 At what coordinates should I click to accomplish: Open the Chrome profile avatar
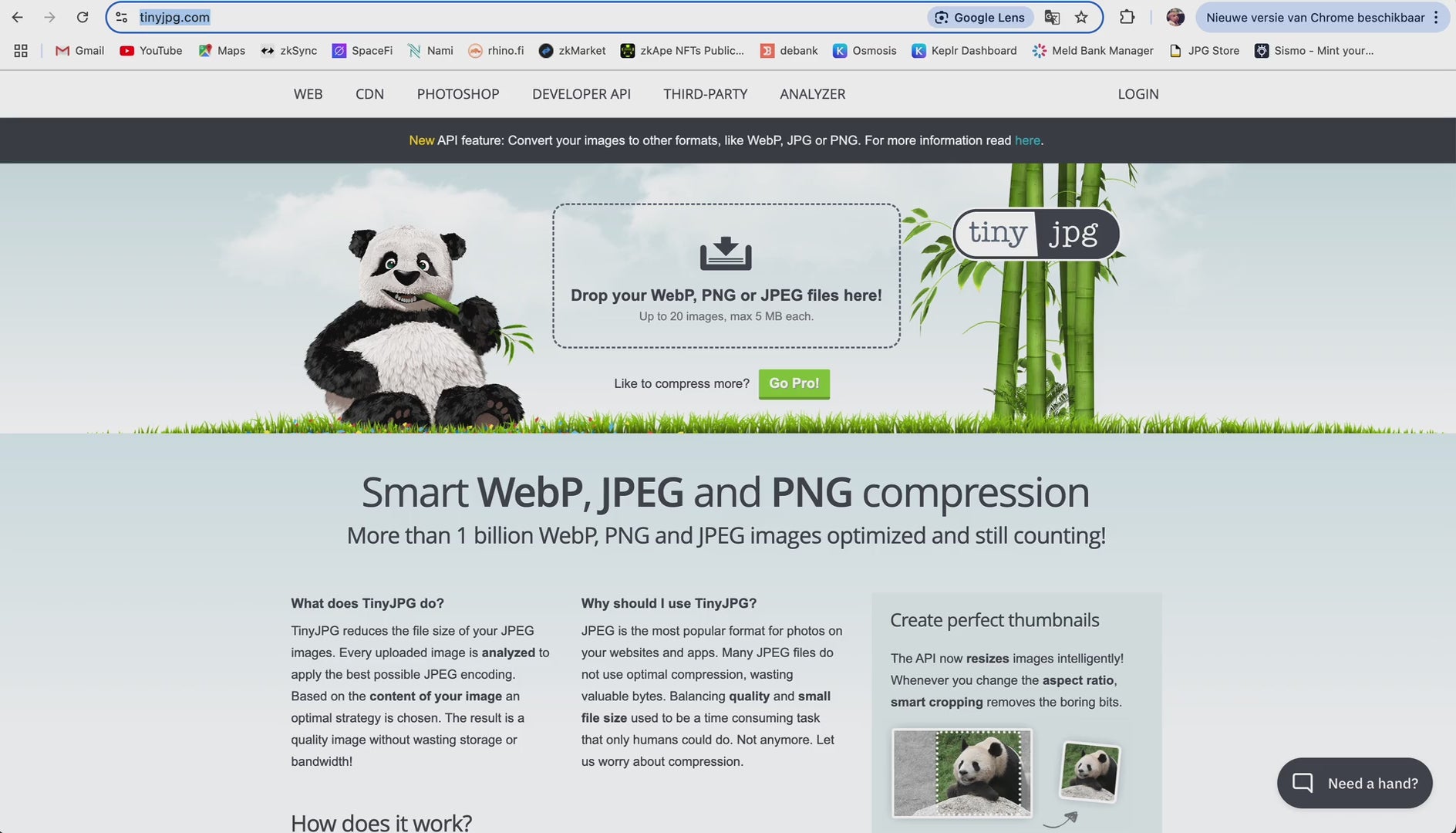(1175, 17)
